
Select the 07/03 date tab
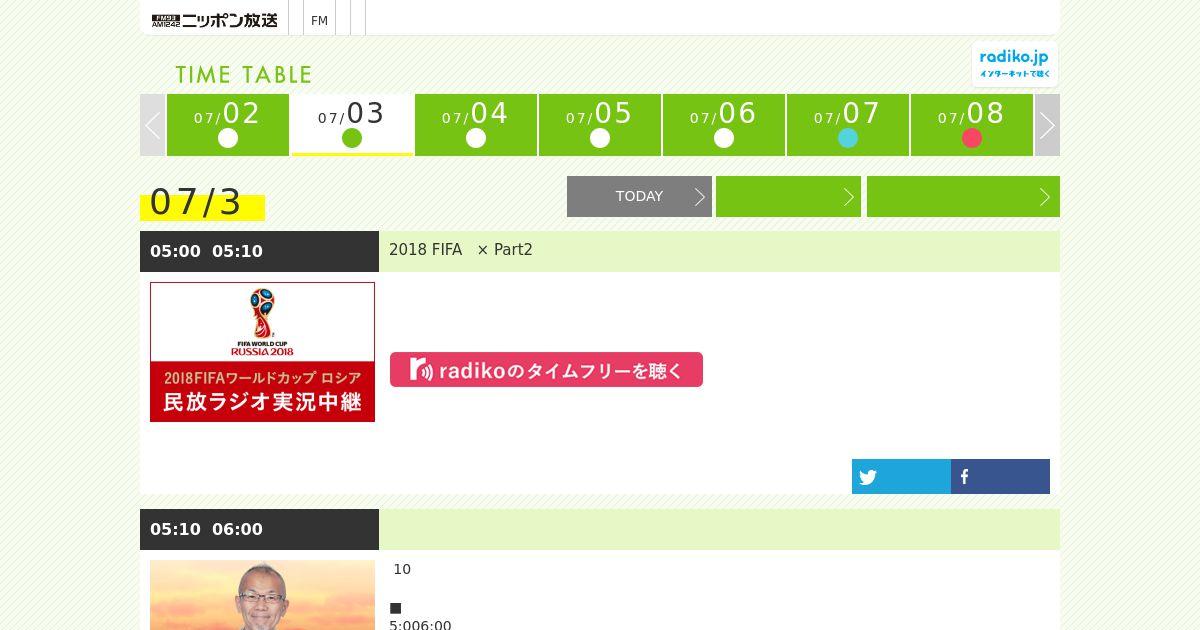click(352, 125)
